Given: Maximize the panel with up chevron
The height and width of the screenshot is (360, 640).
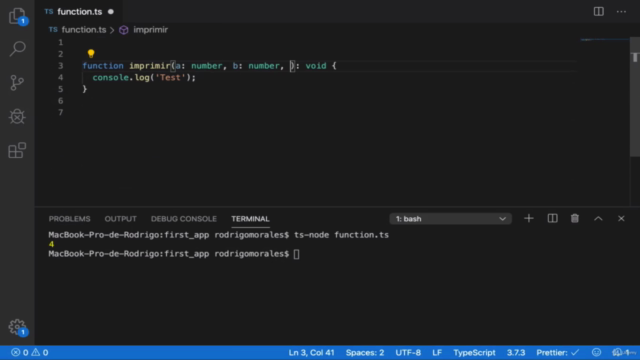Looking at the screenshot, I should coord(598,219).
